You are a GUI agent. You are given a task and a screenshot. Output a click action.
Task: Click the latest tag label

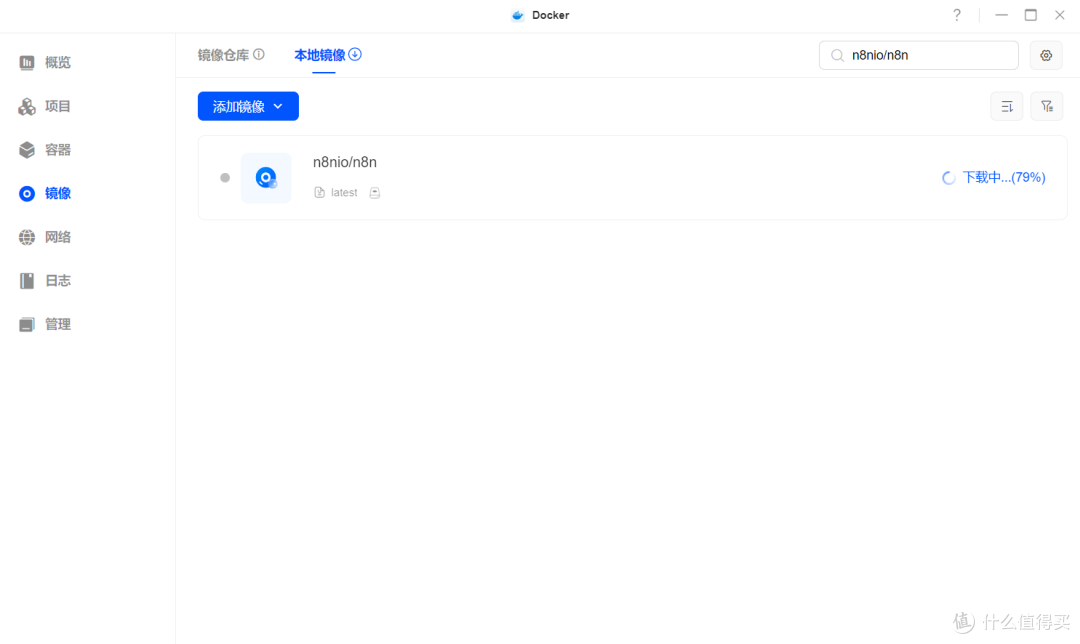344,193
